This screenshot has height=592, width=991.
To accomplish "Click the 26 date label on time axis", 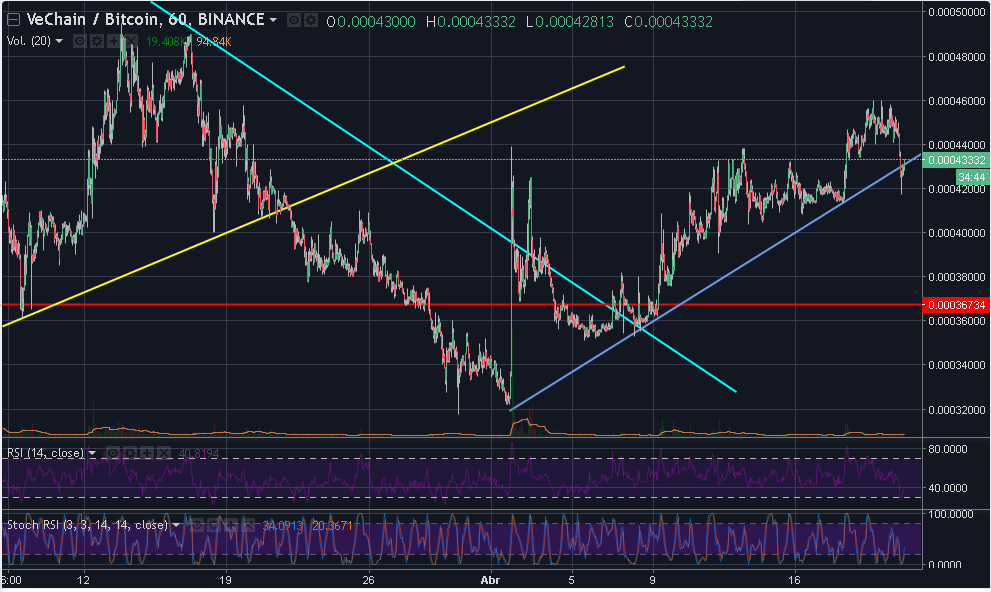I will coord(368,580).
